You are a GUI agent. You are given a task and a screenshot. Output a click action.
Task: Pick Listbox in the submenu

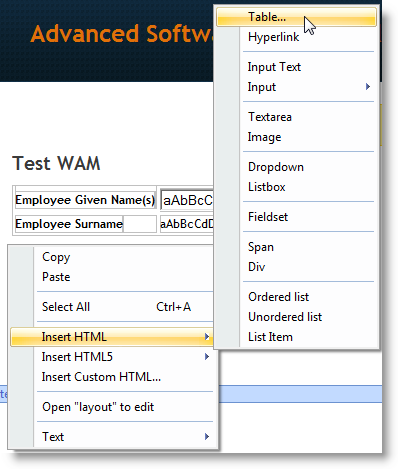[296, 187]
